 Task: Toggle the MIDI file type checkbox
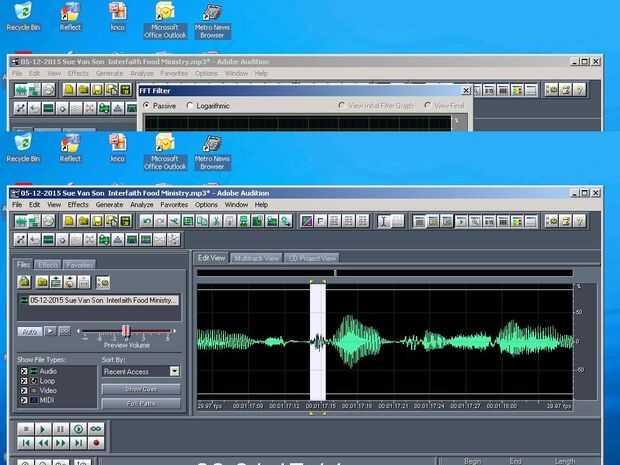(24, 400)
